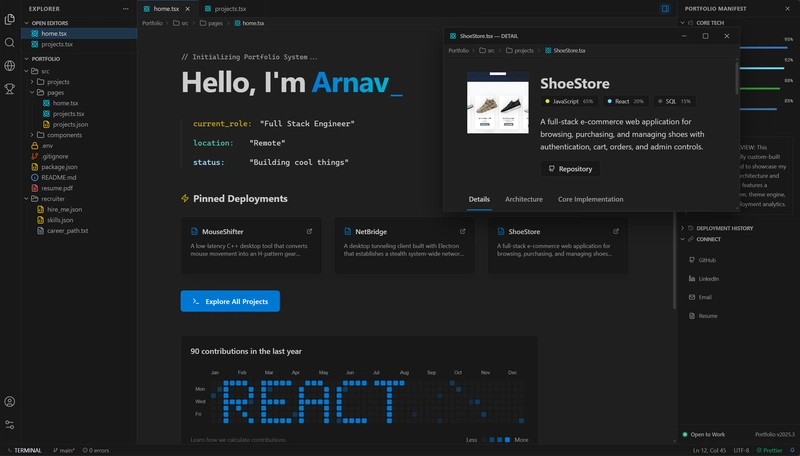Image resolution: width=800 pixels, height=456 pixels.
Task: Select the Architecture tab in ShoeStore detail
Action: pos(524,199)
